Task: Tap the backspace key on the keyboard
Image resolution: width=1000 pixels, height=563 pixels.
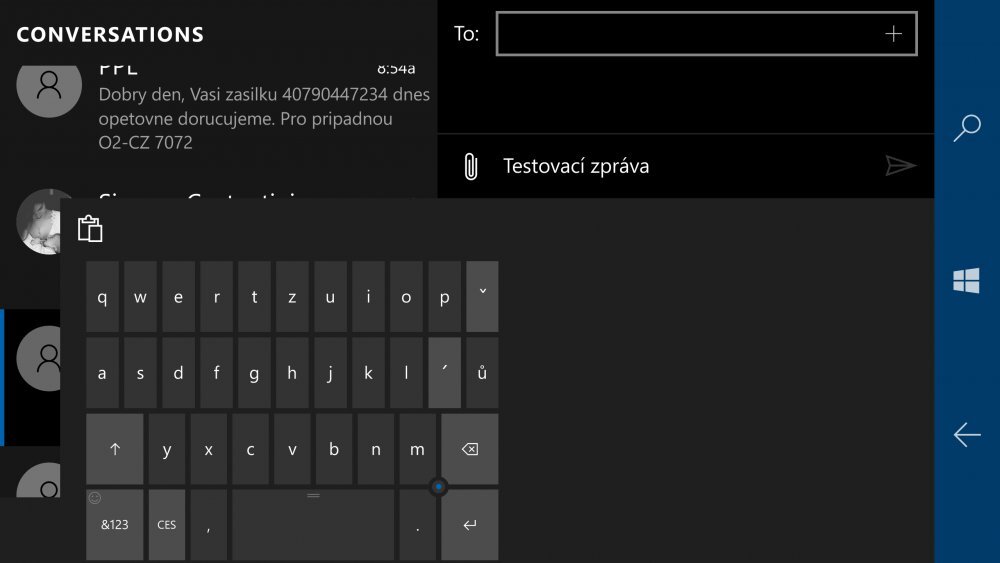Action: pyautogui.click(x=469, y=449)
